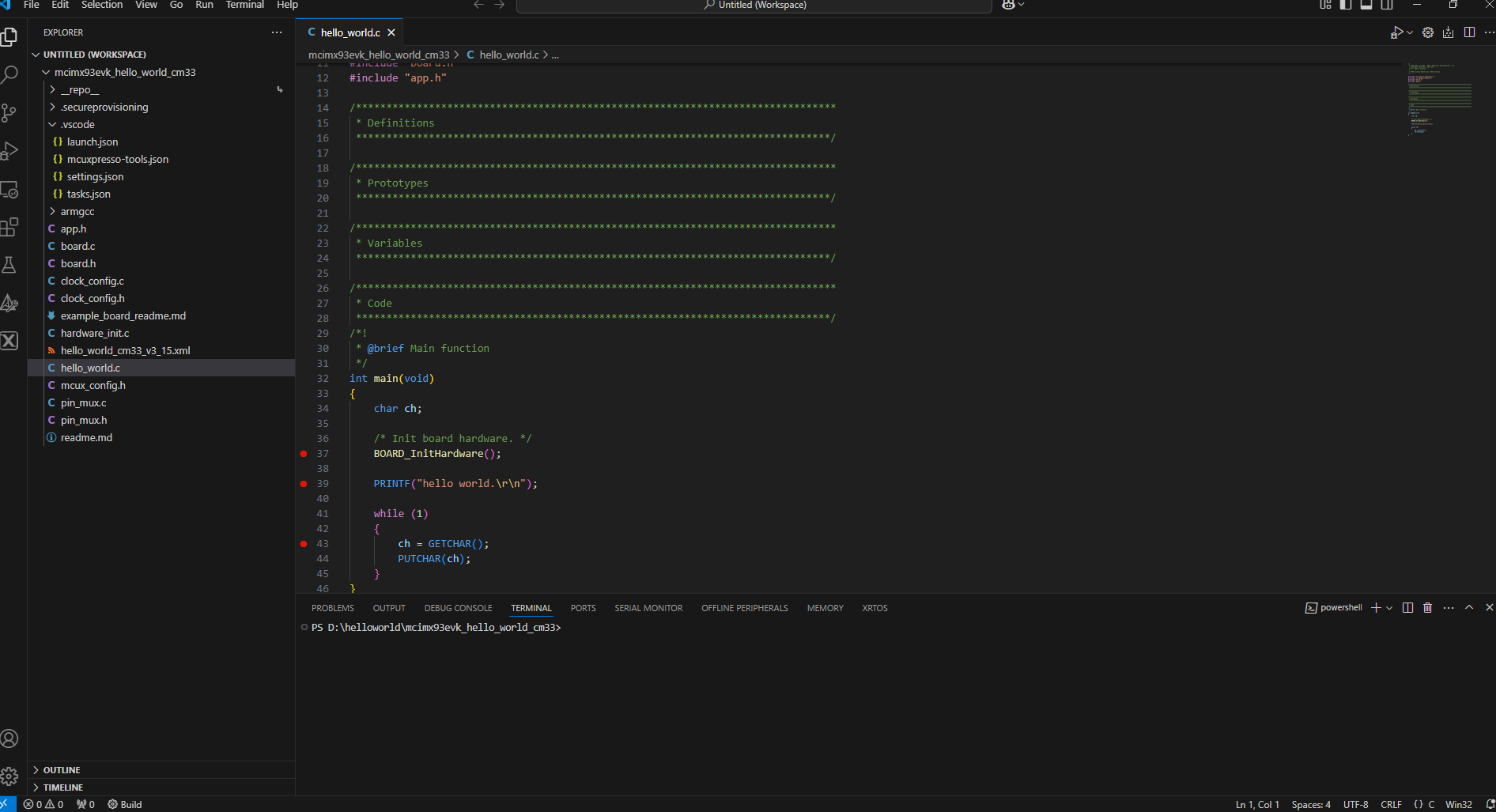Click the Build status bar button
Viewport: 1496px width, 812px height.
[x=125, y=804]
